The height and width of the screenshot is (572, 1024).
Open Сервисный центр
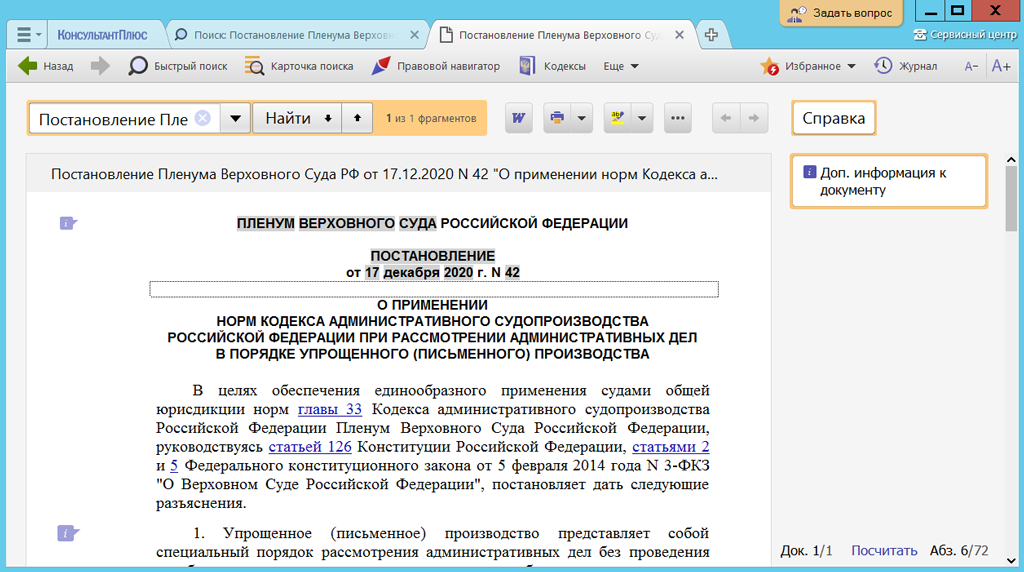coord(965,35)
